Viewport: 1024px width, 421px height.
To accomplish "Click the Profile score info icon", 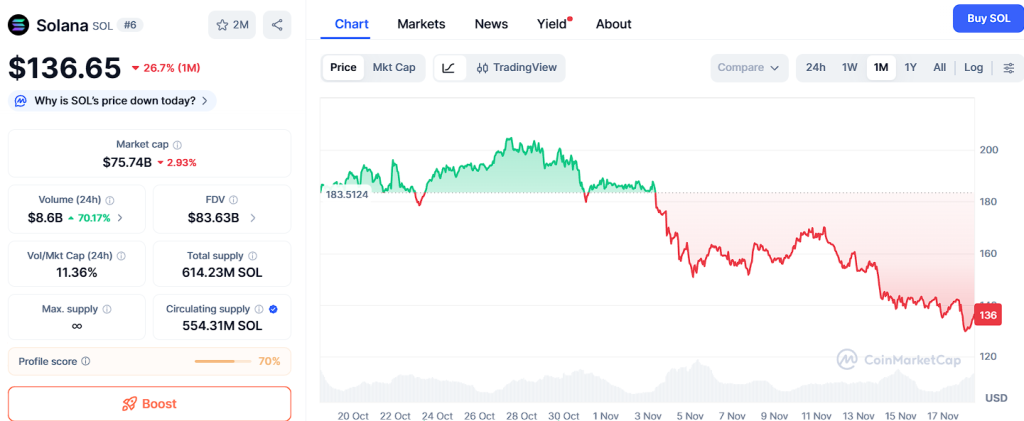I will pos(86,361).
